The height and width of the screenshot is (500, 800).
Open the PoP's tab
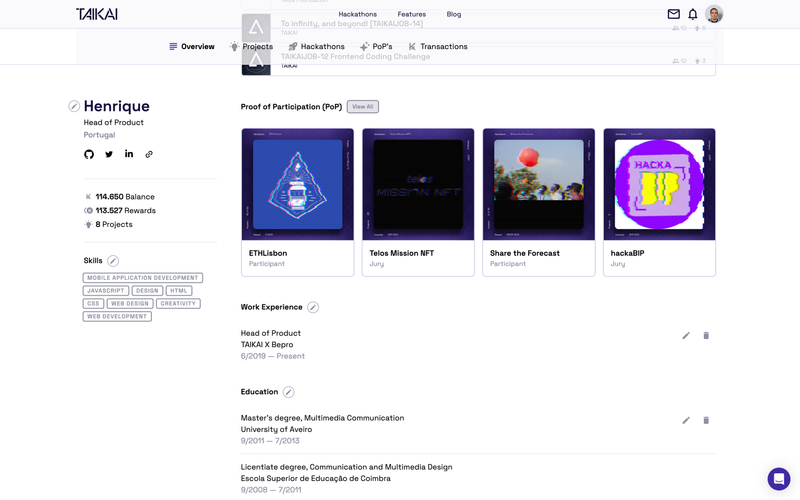pos(376,47)
